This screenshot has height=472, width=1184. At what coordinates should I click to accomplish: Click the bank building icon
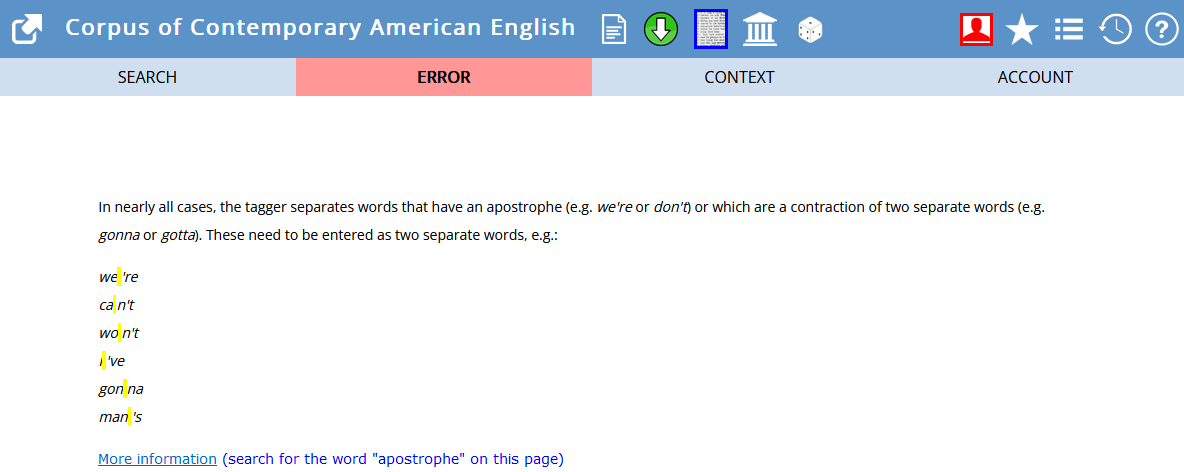pyautogui.click(x=760, y=29)
